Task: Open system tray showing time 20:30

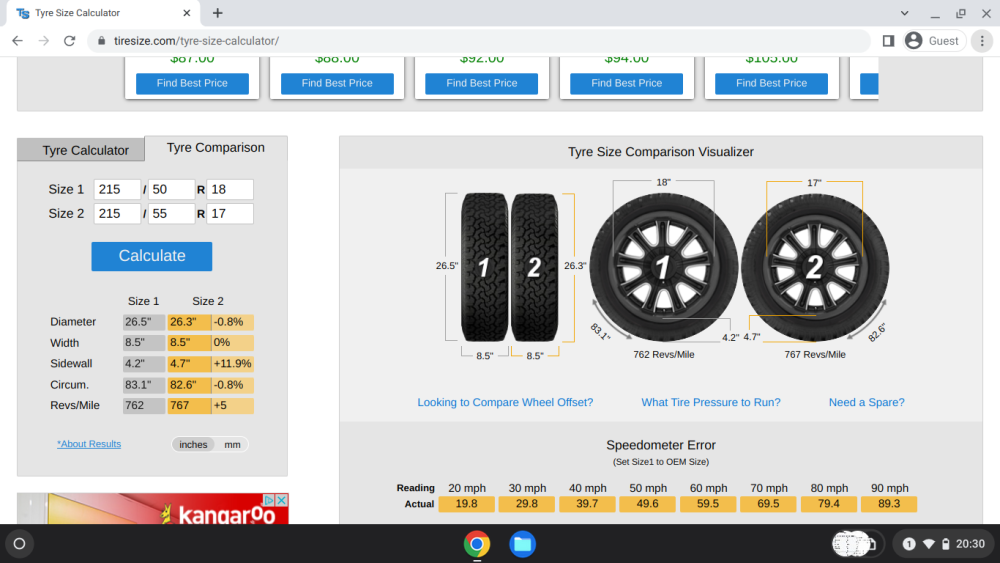Action: (943, 544)
